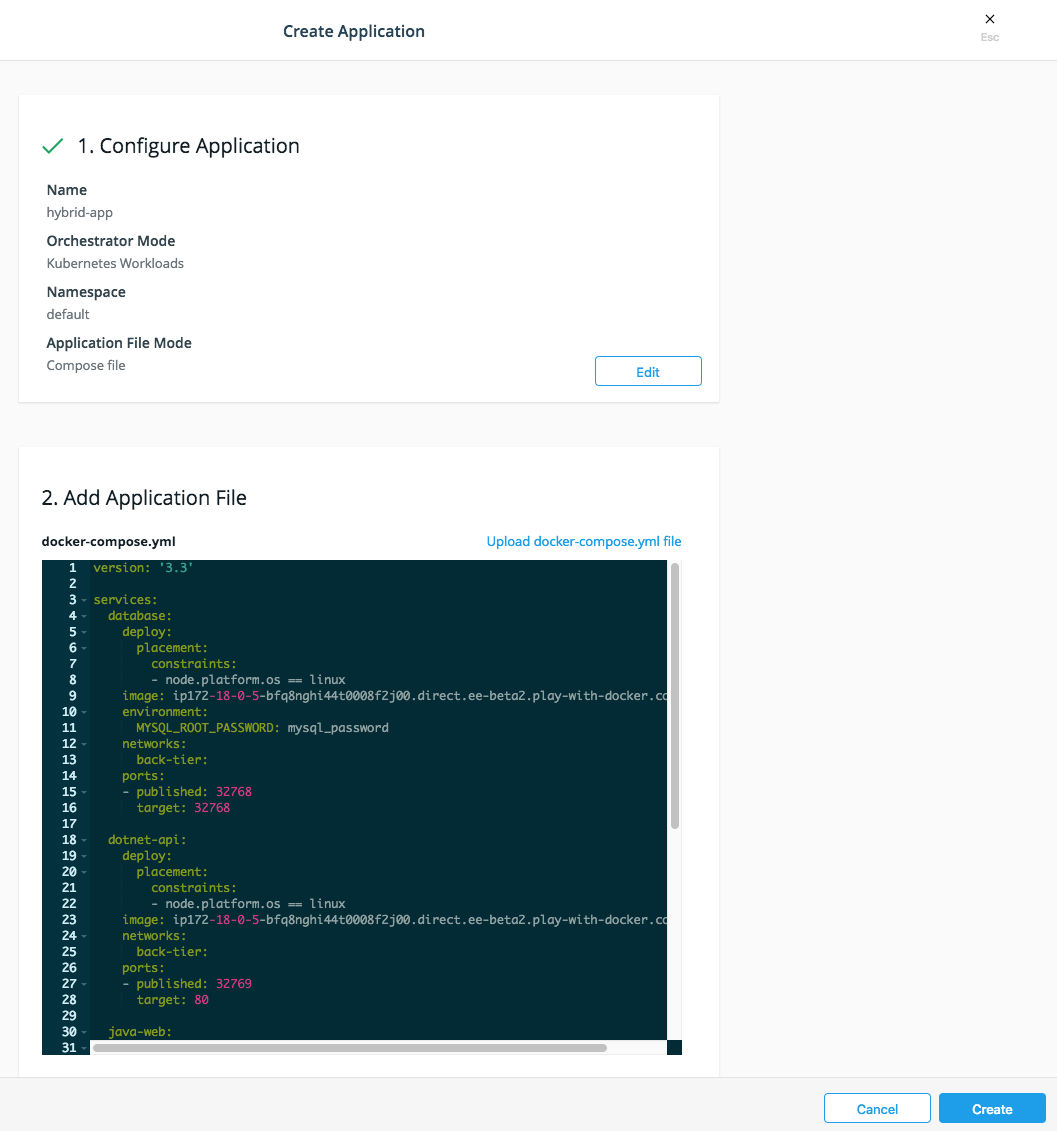This screenshot has width=1057, height=1131.
Task: Click the docker-compose.yml file label
Action: point(108,541)
